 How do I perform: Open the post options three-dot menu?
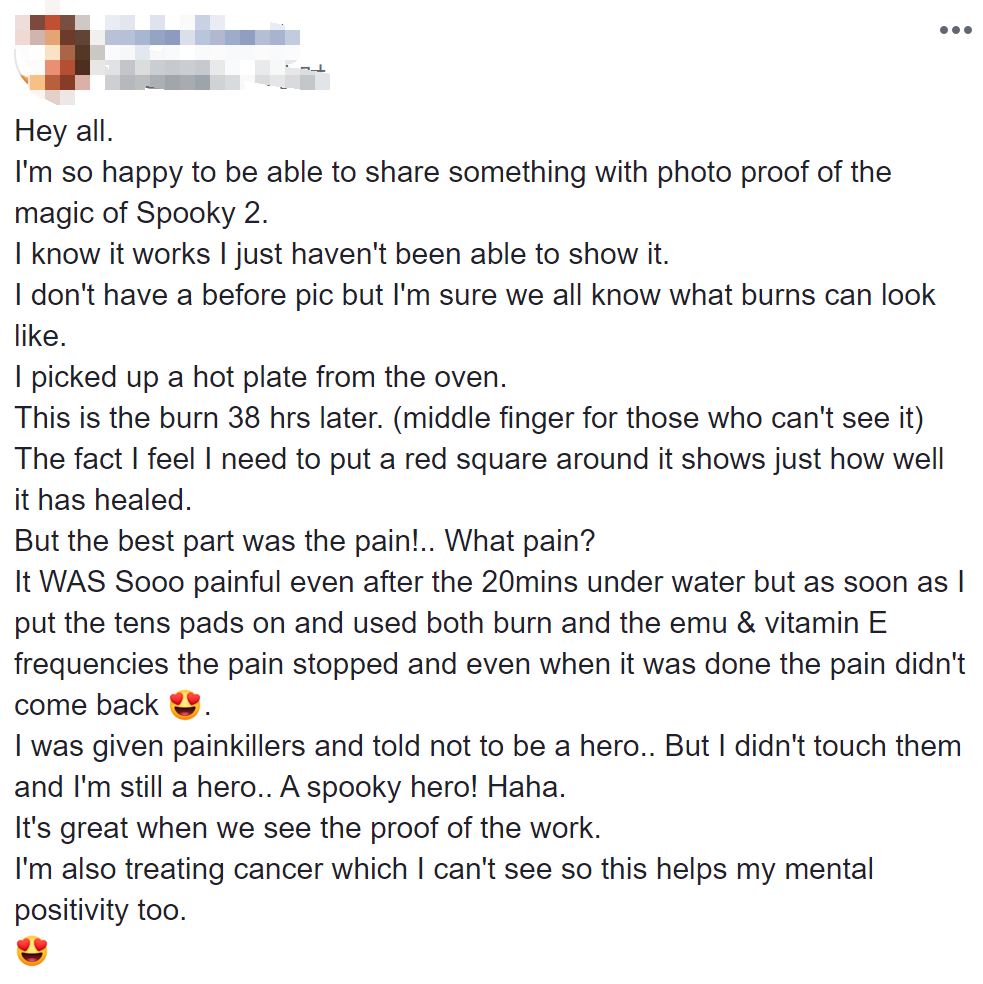[x=955, y=30]
